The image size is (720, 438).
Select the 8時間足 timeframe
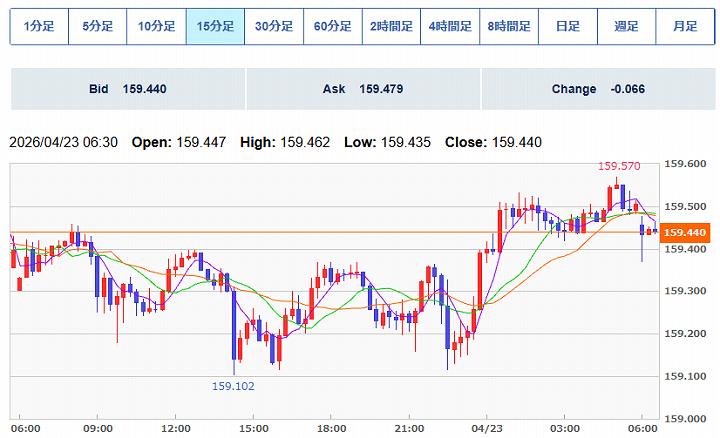point(509,27)
